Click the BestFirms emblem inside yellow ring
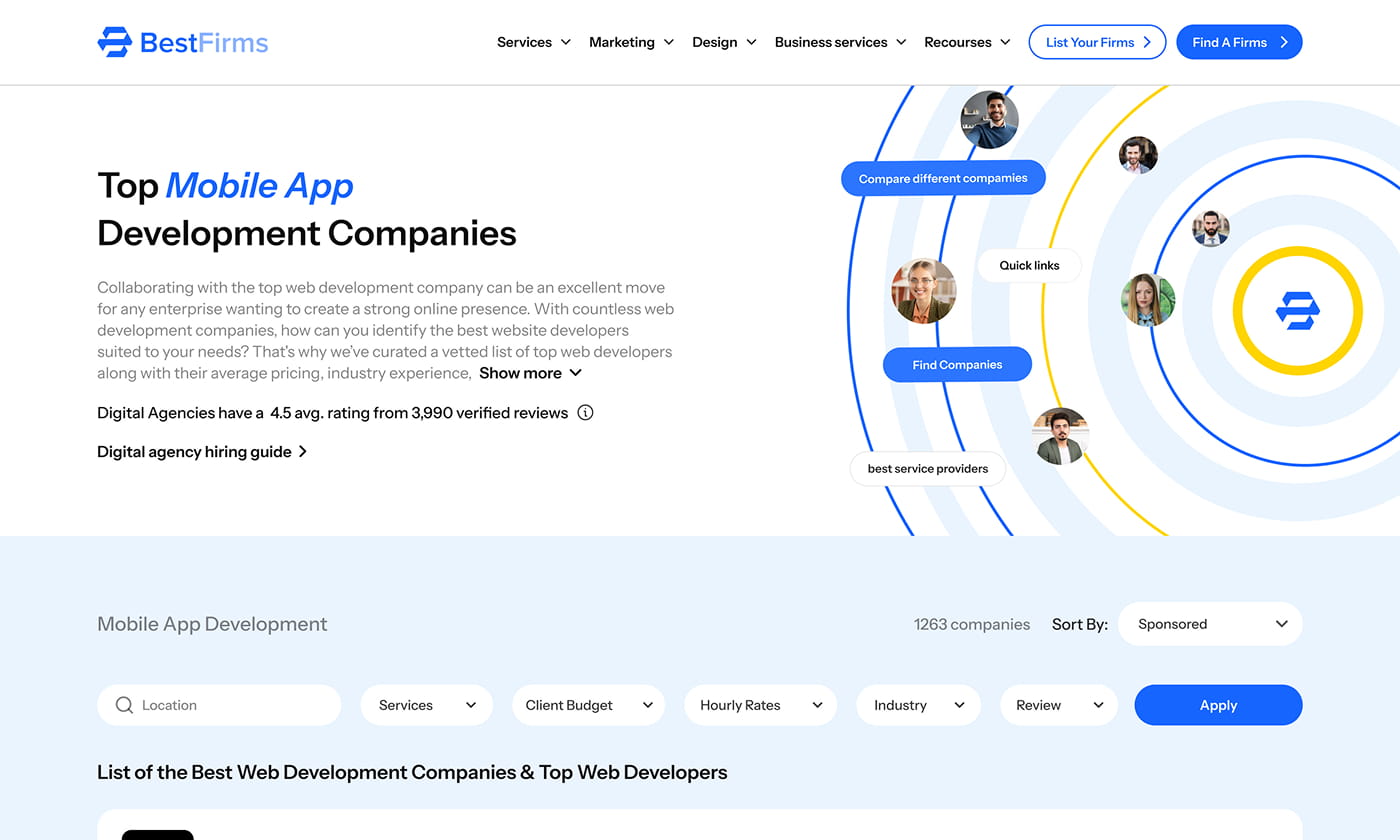Image resolution: width=1400 pixels, height=840 pixels. [1297, 311]
